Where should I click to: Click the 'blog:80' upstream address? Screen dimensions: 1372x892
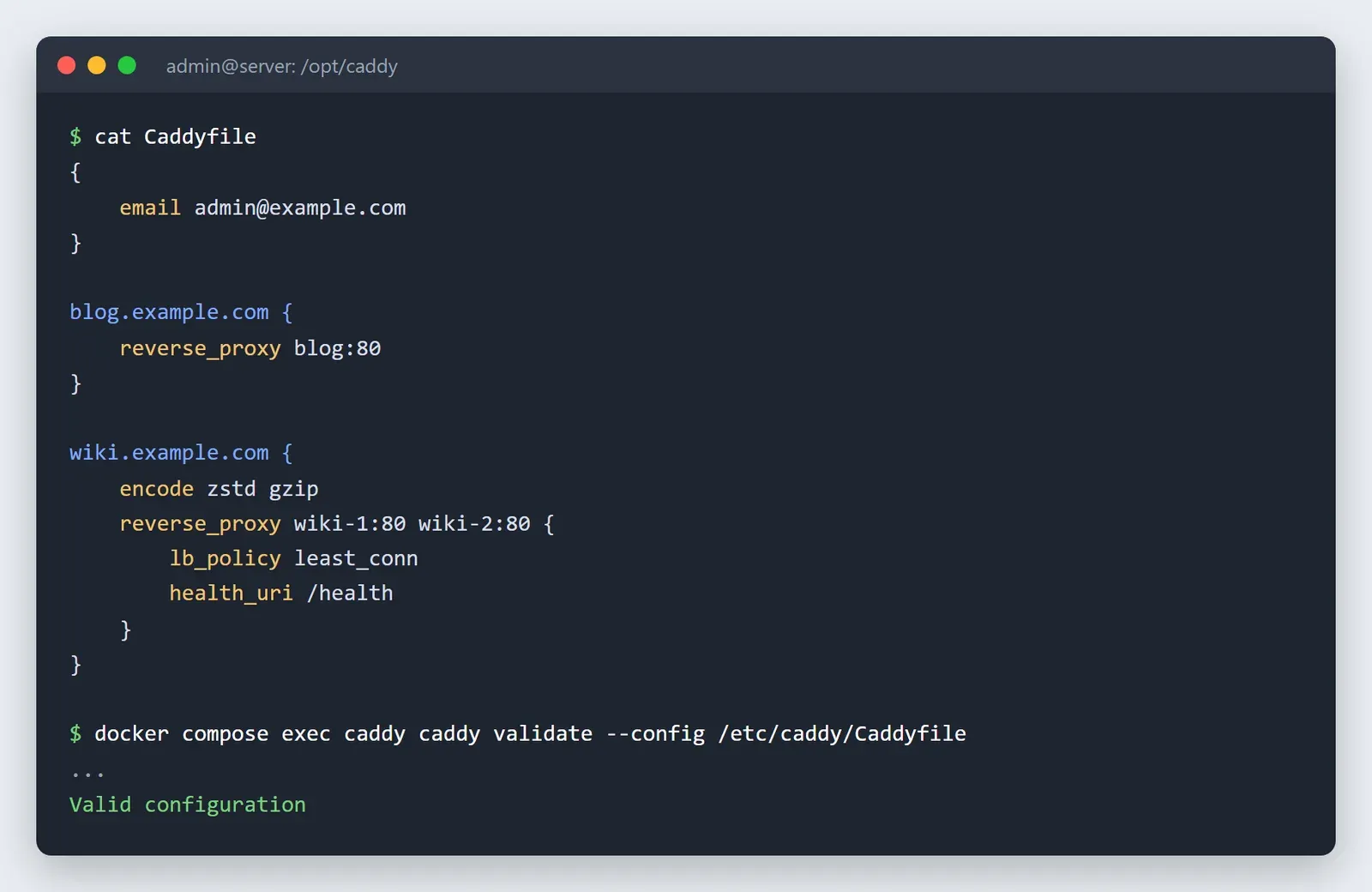[x=337, y=348]
